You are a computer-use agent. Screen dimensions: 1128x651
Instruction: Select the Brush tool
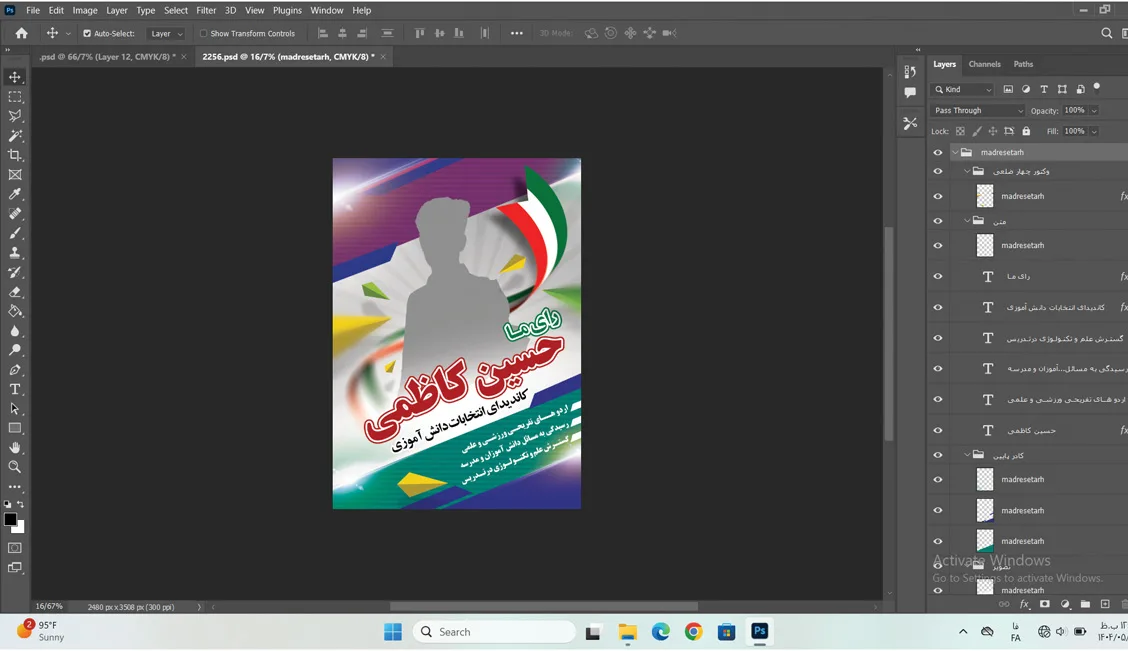(14, 233)
